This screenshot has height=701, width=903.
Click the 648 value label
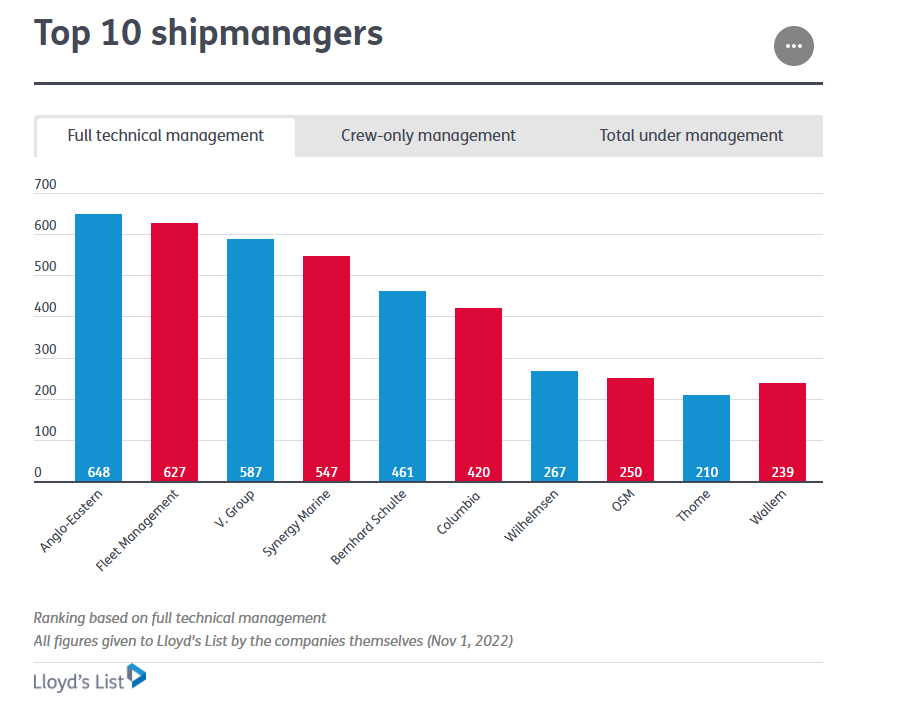click(98, 472)
